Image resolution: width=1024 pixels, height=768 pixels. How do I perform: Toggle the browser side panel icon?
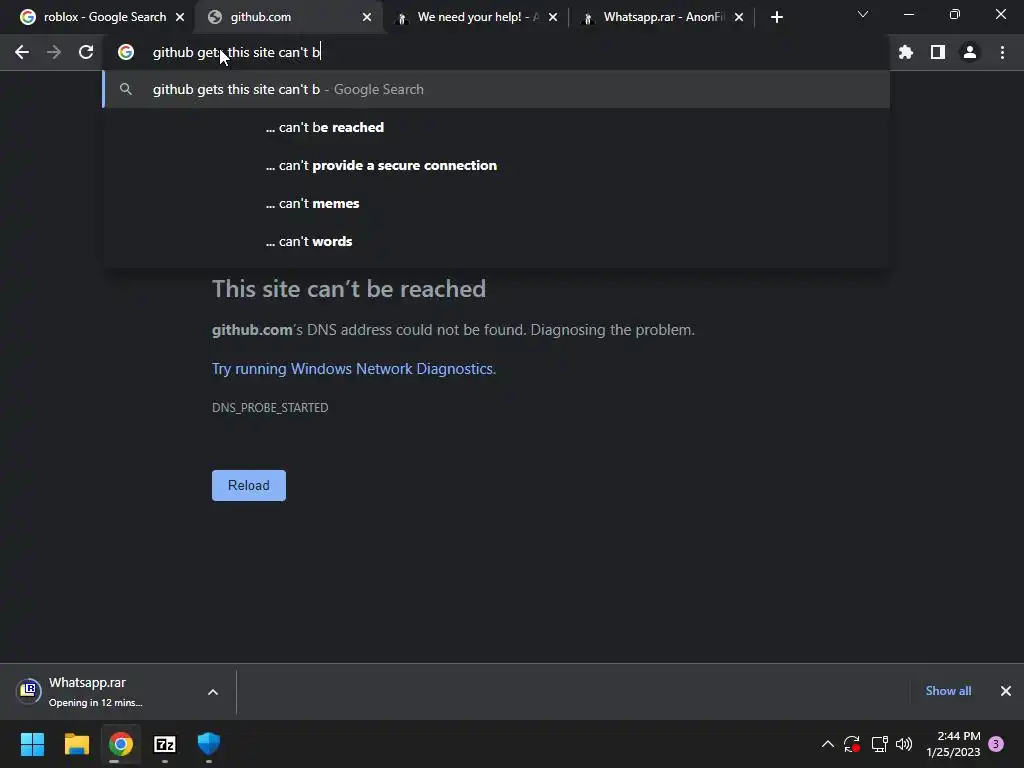[x=938, y=52]
